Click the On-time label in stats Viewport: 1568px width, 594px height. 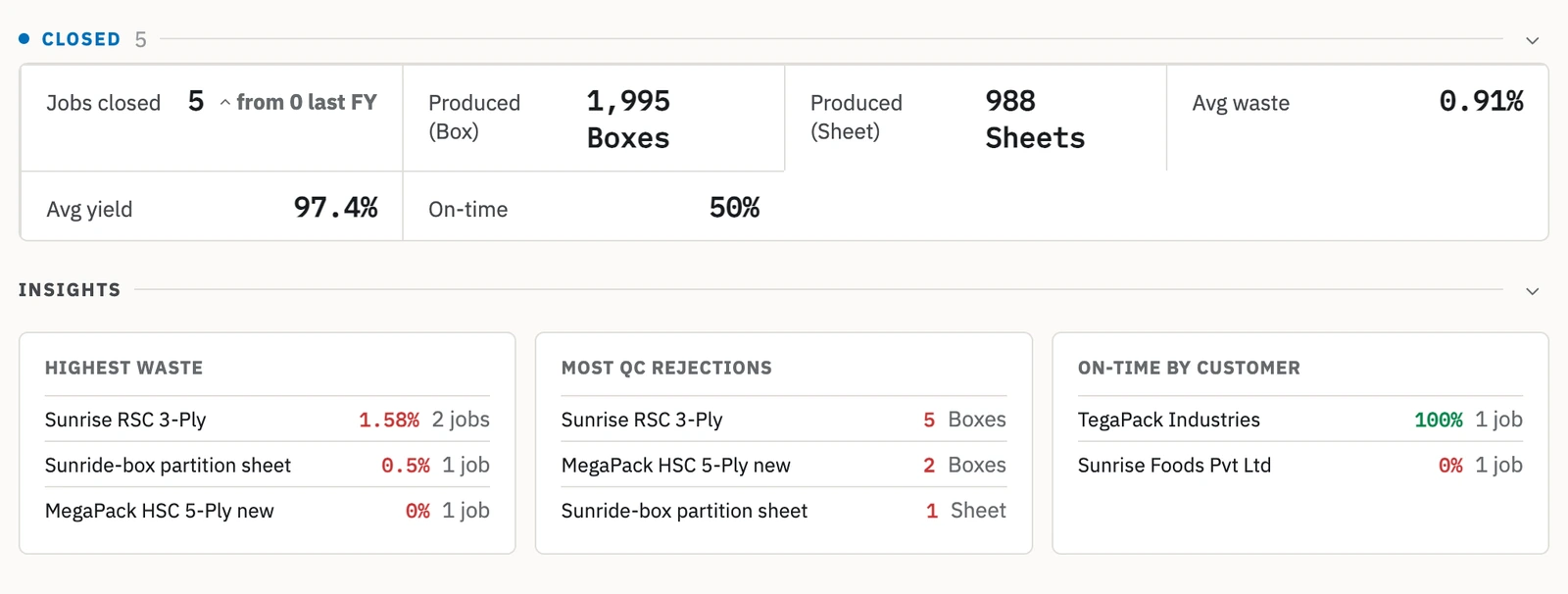pyautogui.click(x=467, y=209)
